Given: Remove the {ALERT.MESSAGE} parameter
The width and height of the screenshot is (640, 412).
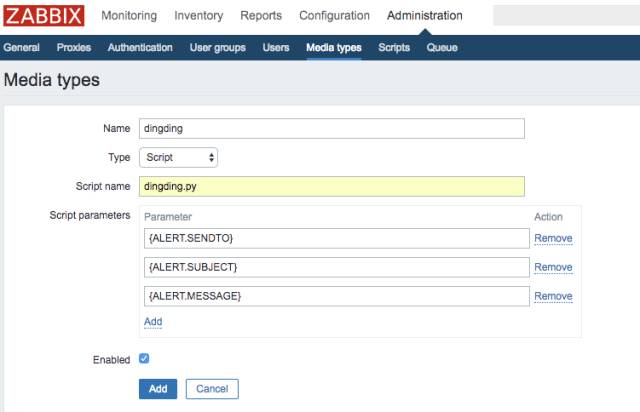Looking at the screenshot, I should click(x=553, y=297).
